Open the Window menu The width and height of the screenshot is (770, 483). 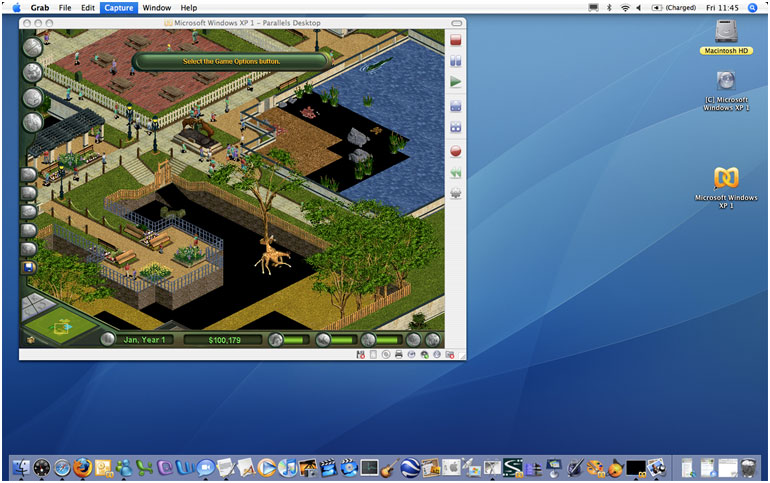(156, 7)
